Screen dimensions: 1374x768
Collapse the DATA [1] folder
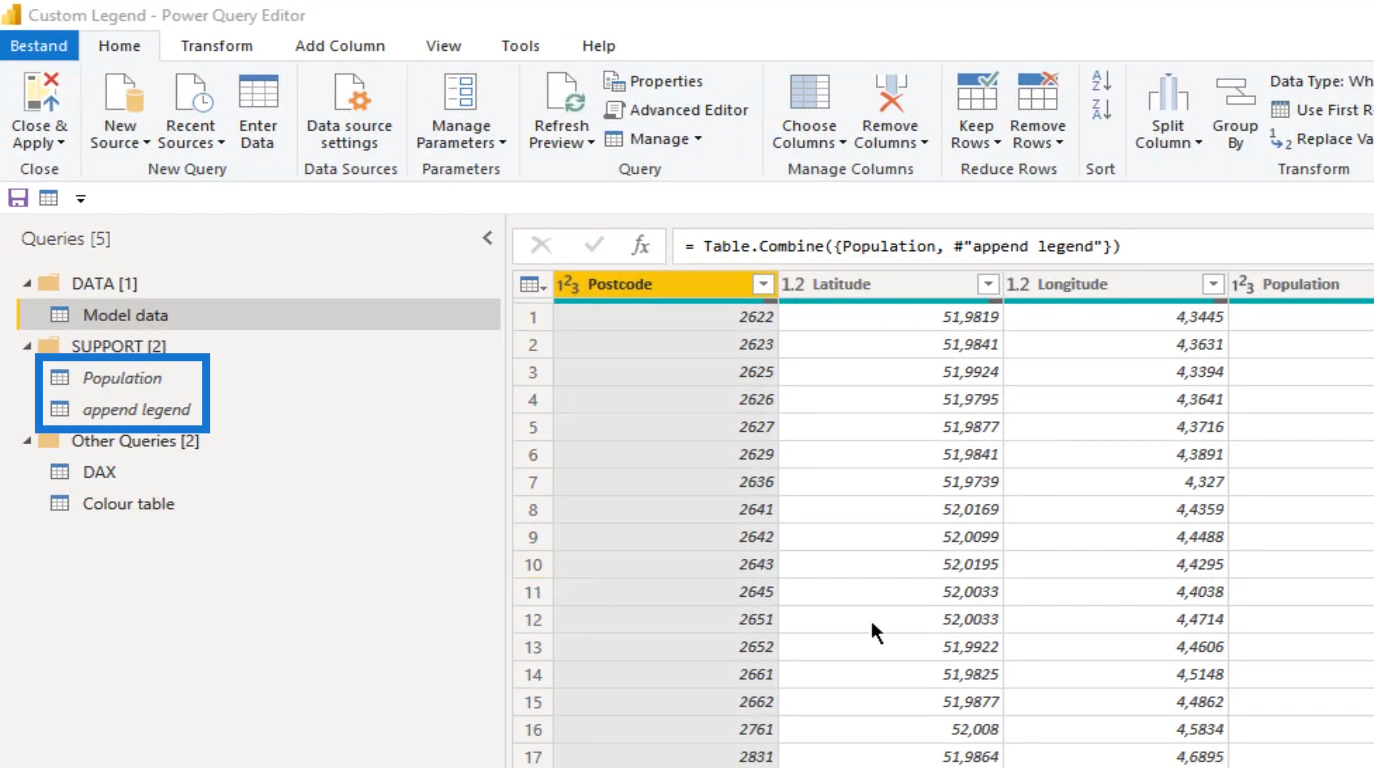pos(27,284)
